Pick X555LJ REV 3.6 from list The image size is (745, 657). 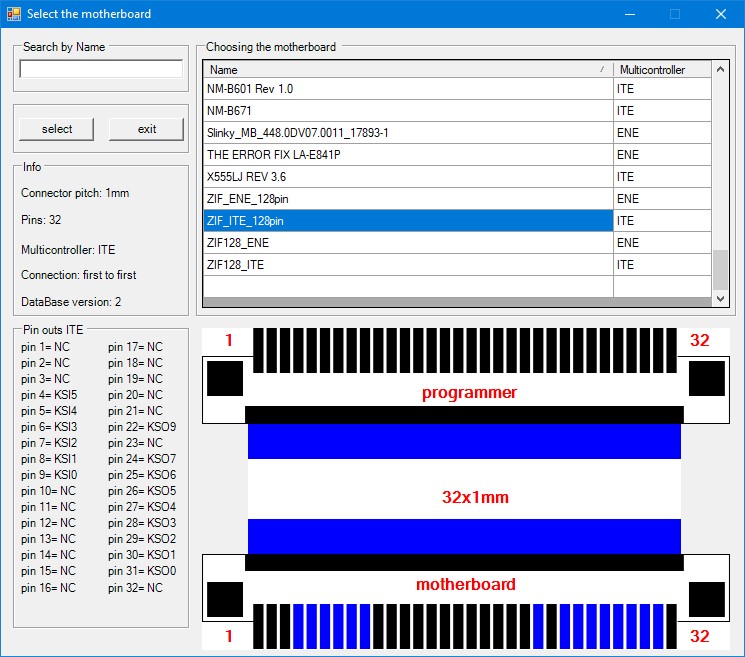tap(407, 177)
